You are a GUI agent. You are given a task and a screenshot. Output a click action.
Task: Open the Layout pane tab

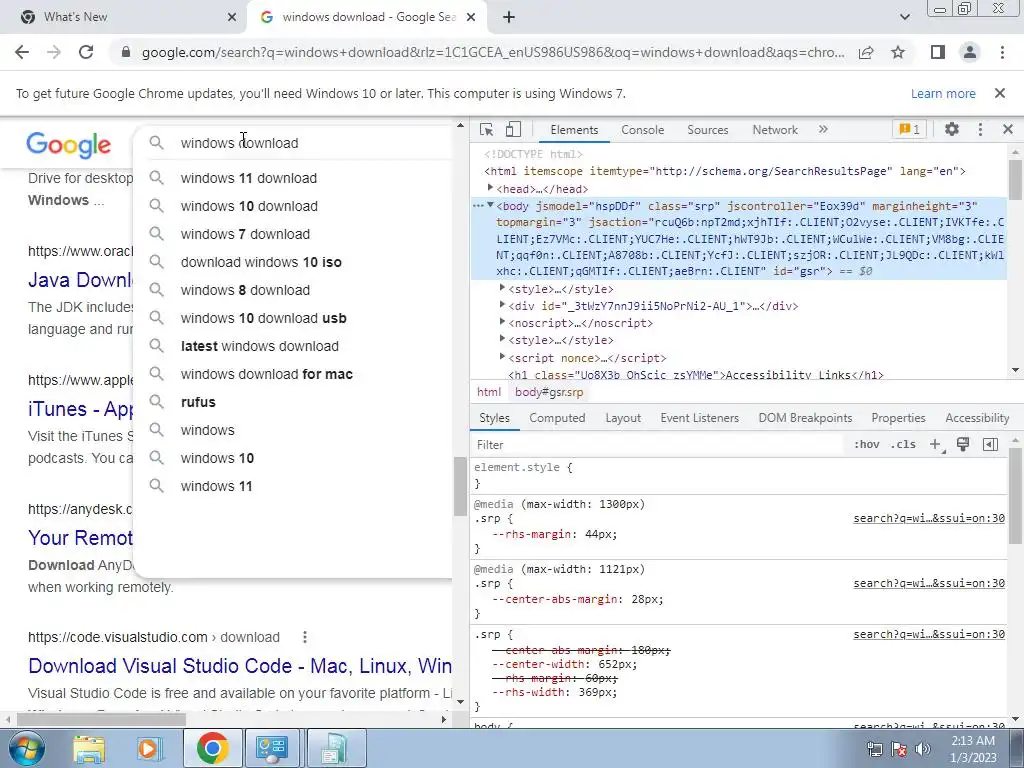623,418
